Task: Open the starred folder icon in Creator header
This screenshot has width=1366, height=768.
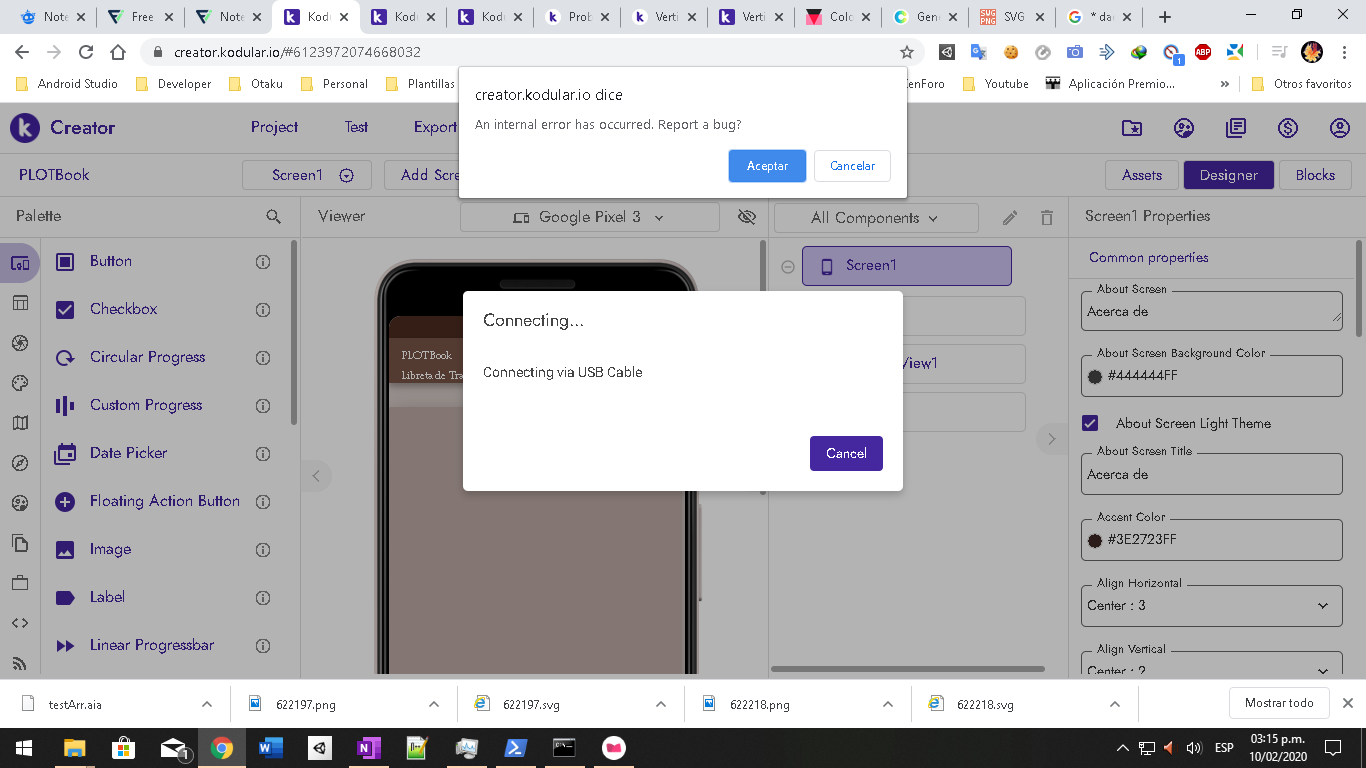Action: coord(1132,128)
